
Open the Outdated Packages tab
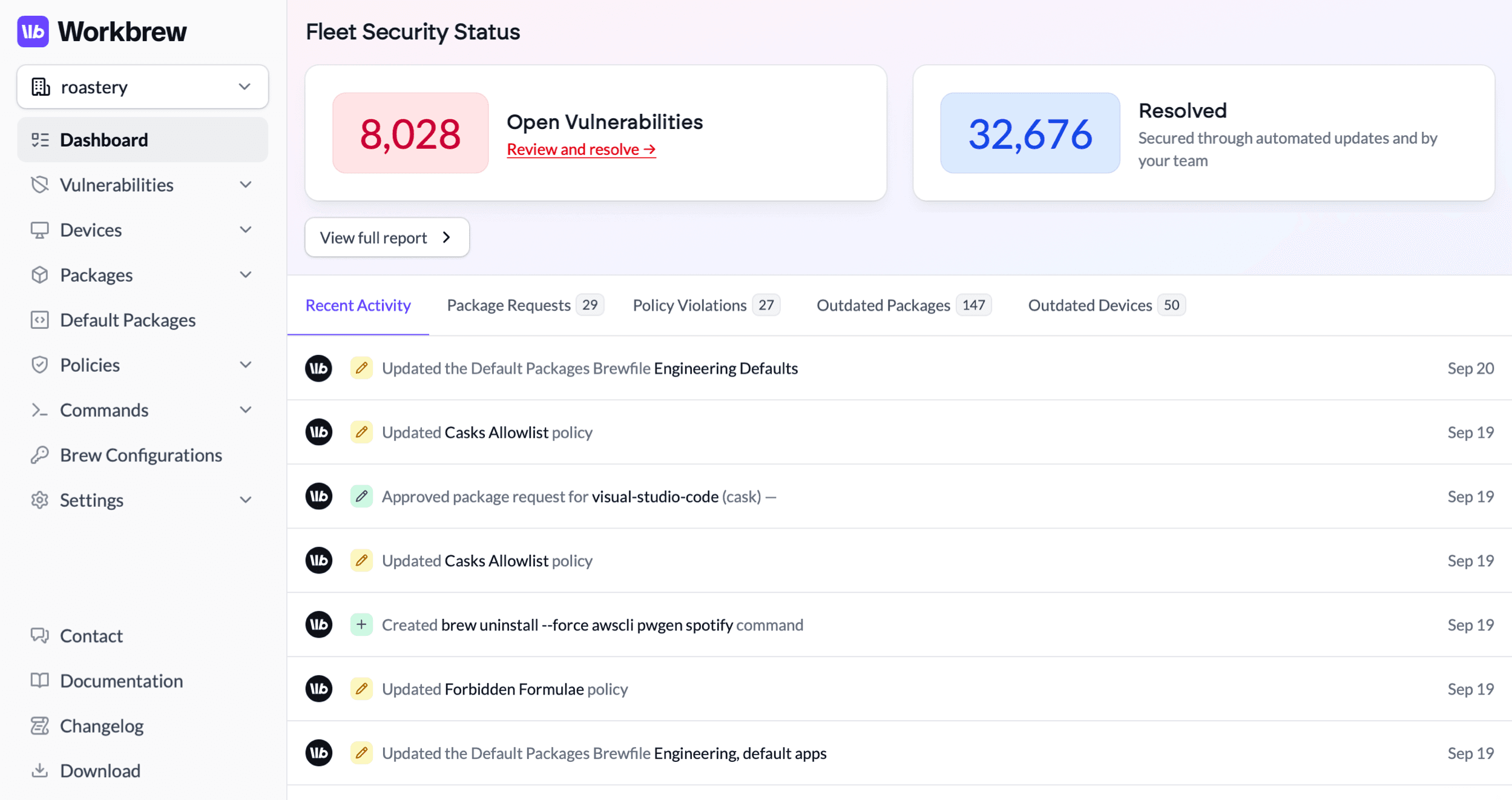coord(904,305)
